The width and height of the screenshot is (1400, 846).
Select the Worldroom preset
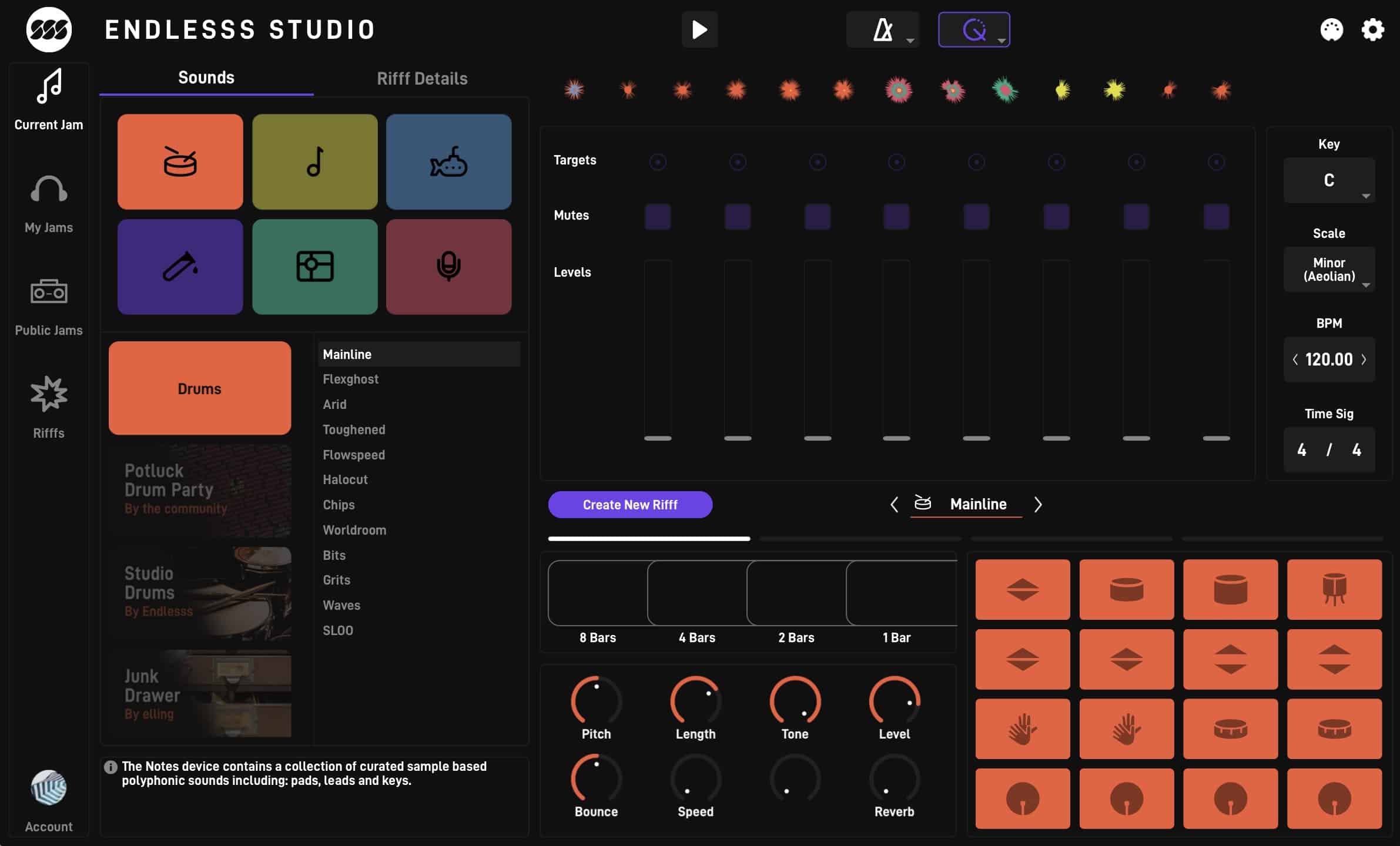[419, 531]
